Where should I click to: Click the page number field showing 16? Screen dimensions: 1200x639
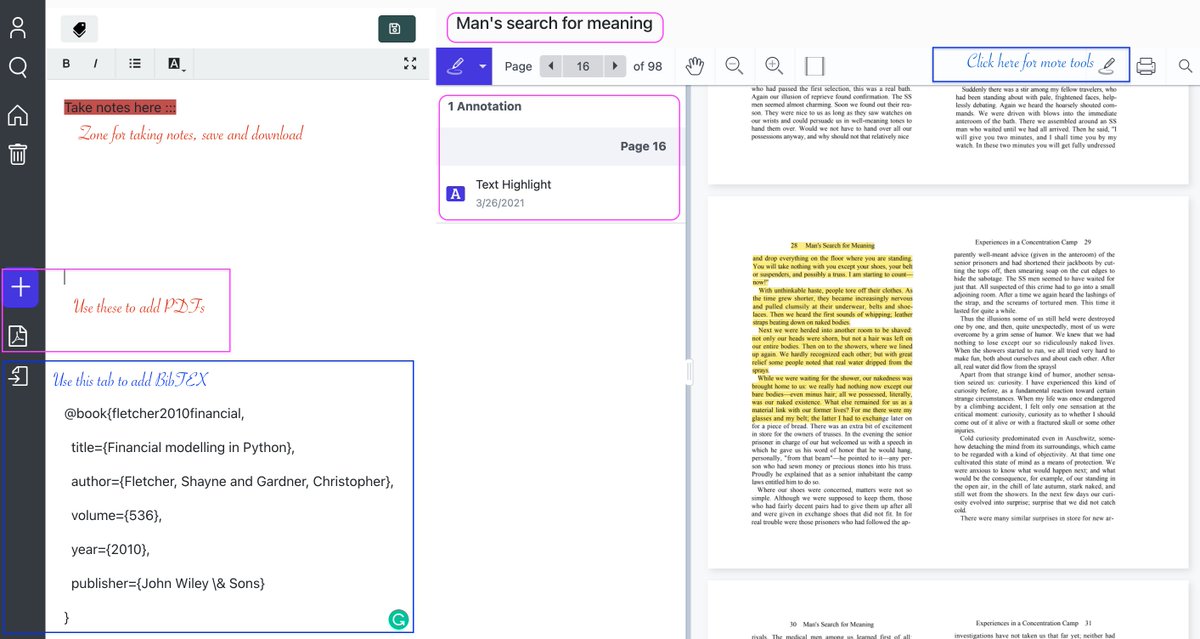(583, 66)
